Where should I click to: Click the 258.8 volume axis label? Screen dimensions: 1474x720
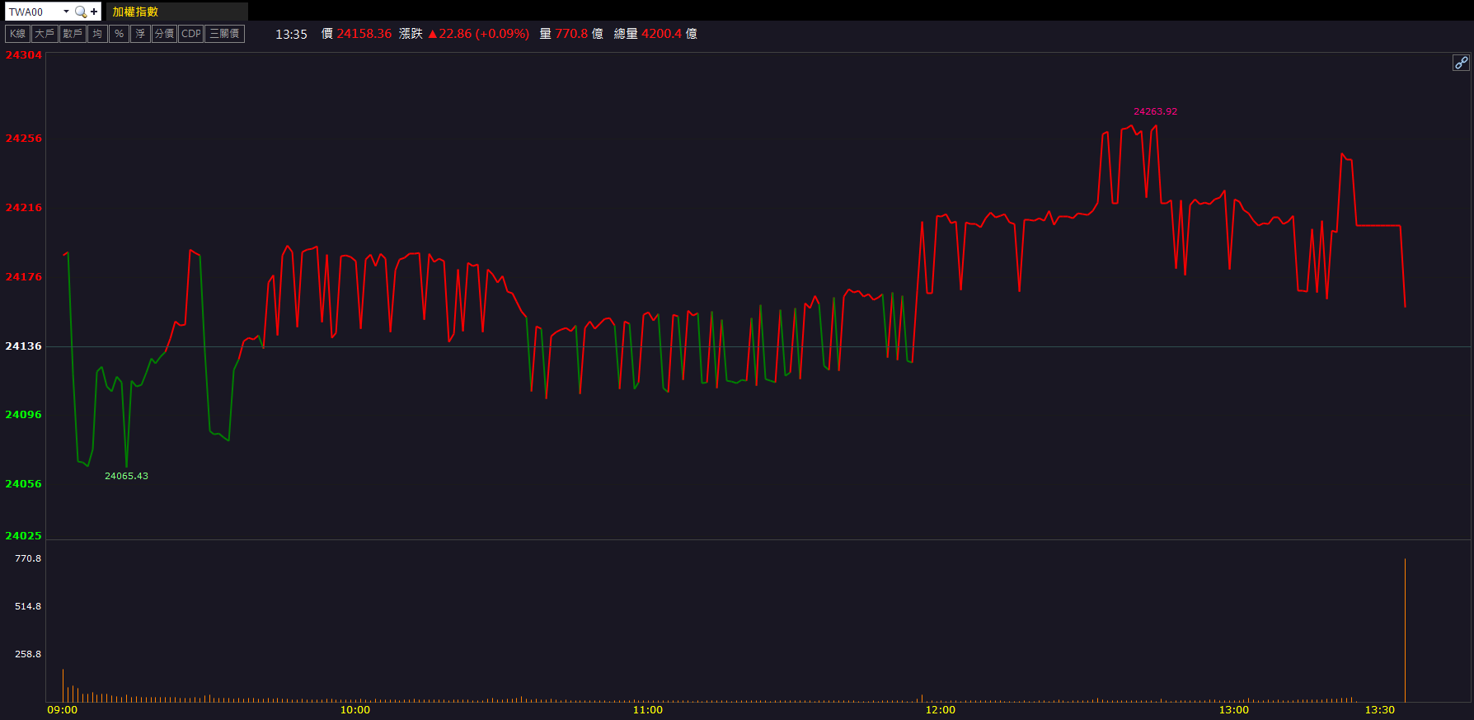[28, 654]
